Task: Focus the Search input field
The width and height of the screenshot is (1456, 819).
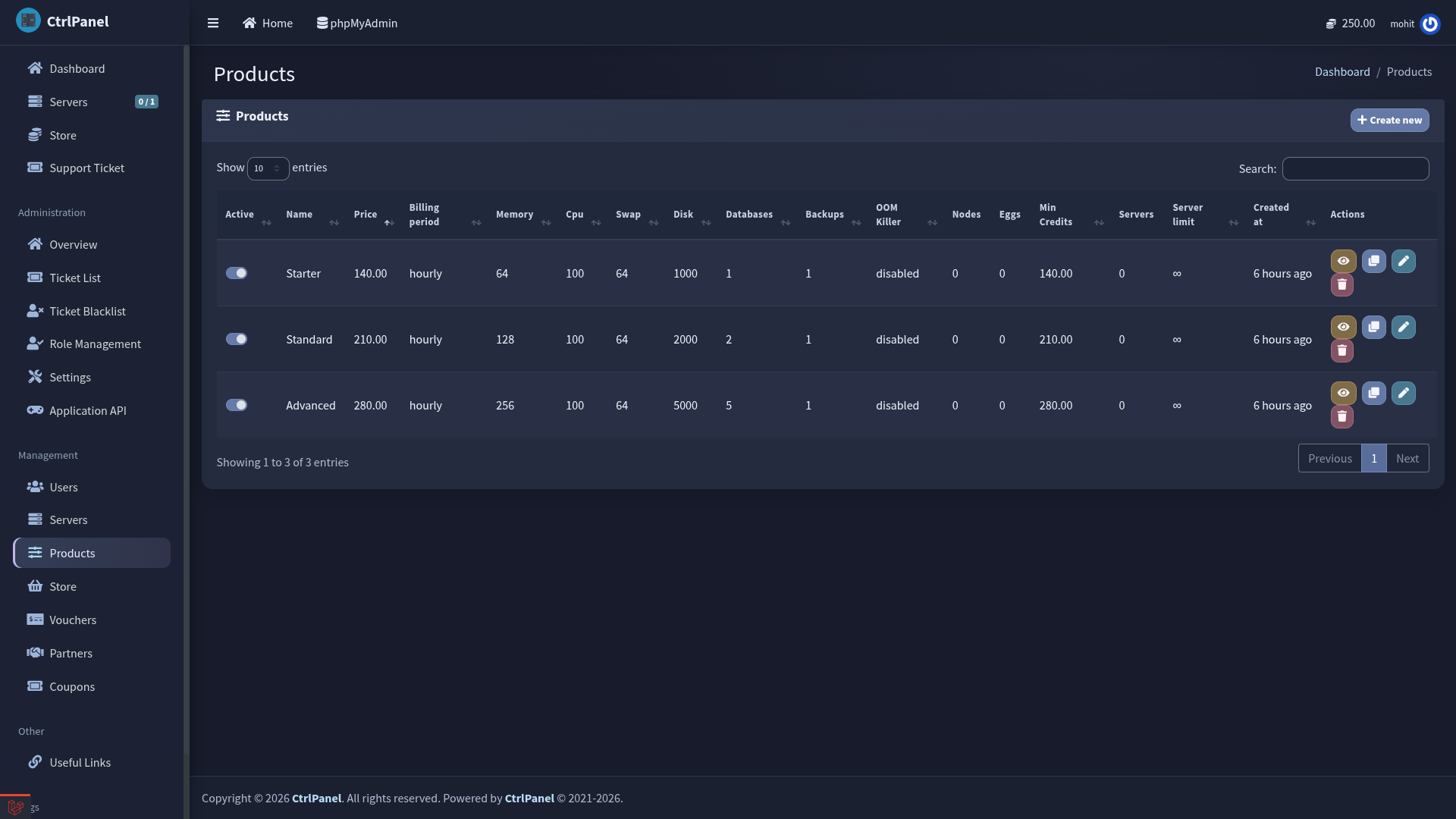Action: click(1355, 168)
